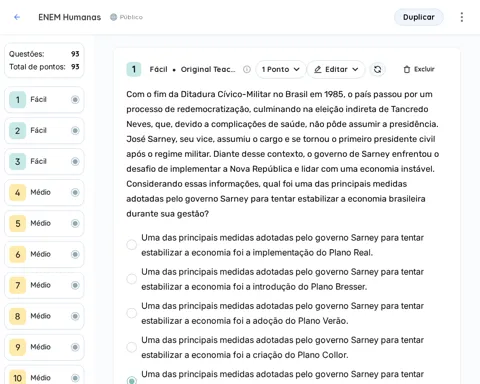The width and height of the screenshot is (480, 384).
Task: Click the circle indicator on question 4 row
Action: coord(75,193)
